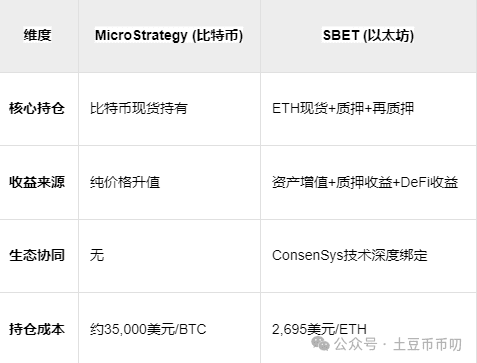
Task: Click the 收益来源 row label
Action: pyautogui.click(x=37, y=182)
